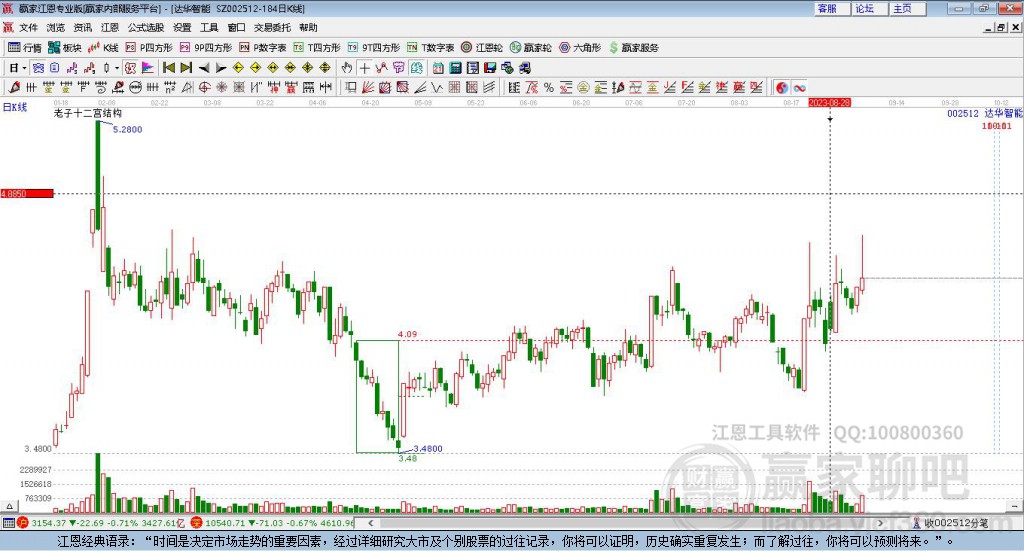Viewport: 1024px width, 551px height.
Task: Click the 收002512分笔 status entry
Action: [x=950, y=523]
